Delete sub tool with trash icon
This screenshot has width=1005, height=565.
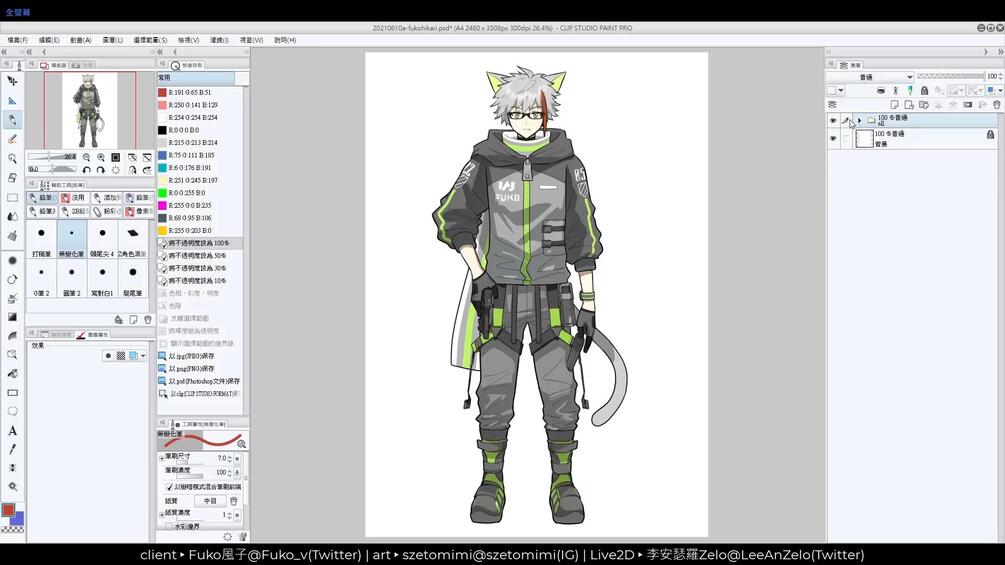coord(148,319)
